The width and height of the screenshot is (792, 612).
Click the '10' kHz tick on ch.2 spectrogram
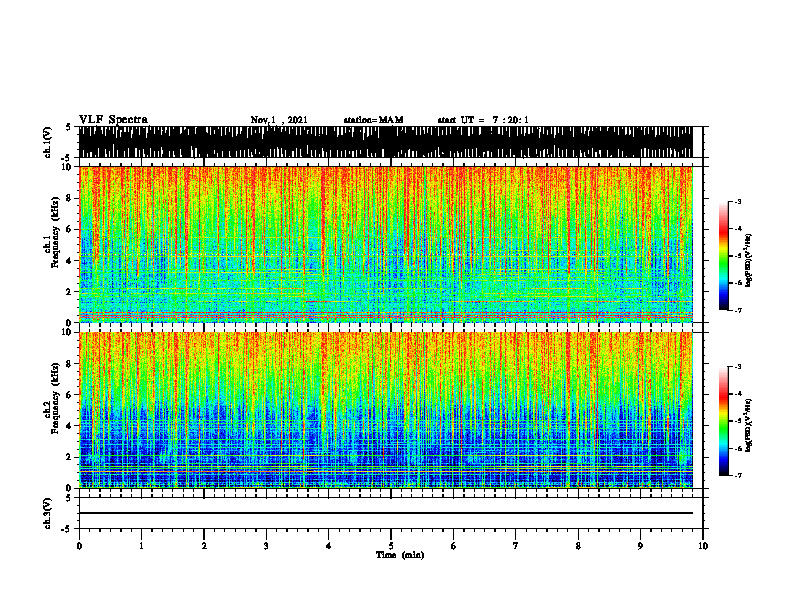point(68,332)
